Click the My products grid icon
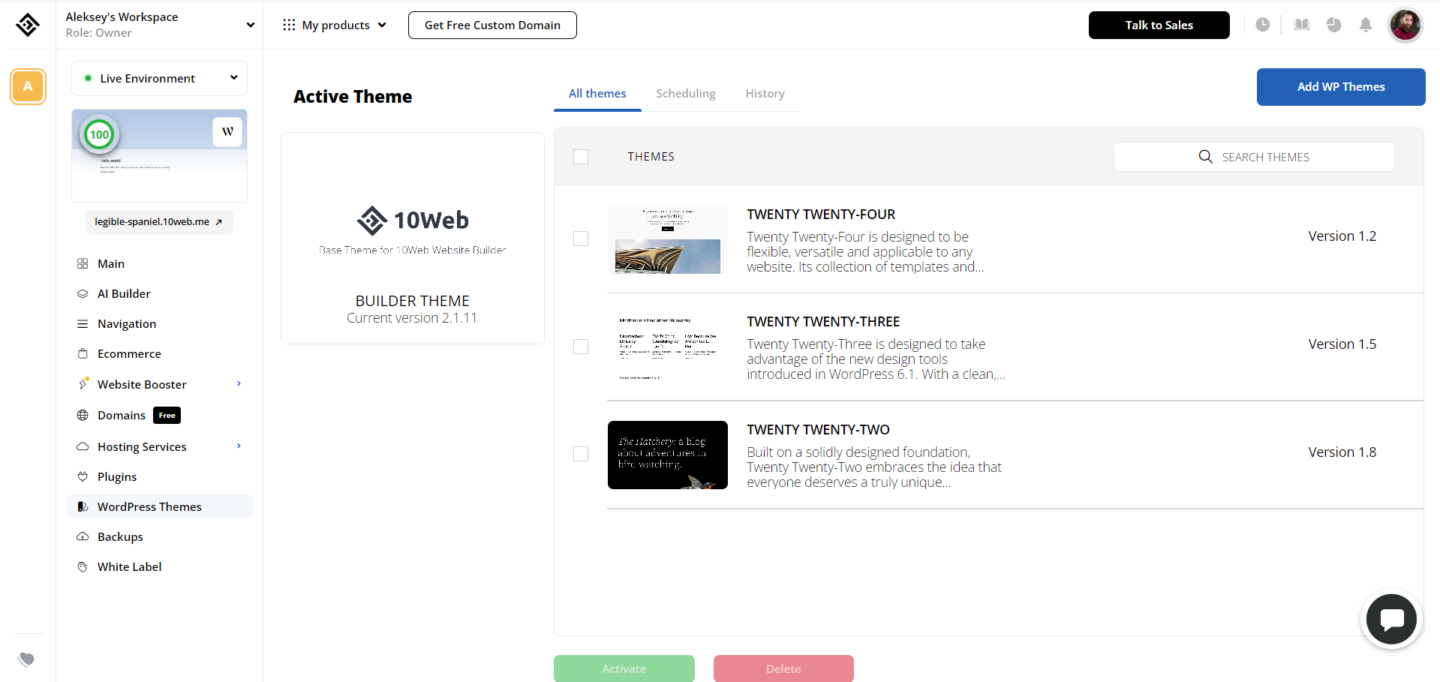Viewport: 1440px width, 682px height. click(x=289, y=25)
